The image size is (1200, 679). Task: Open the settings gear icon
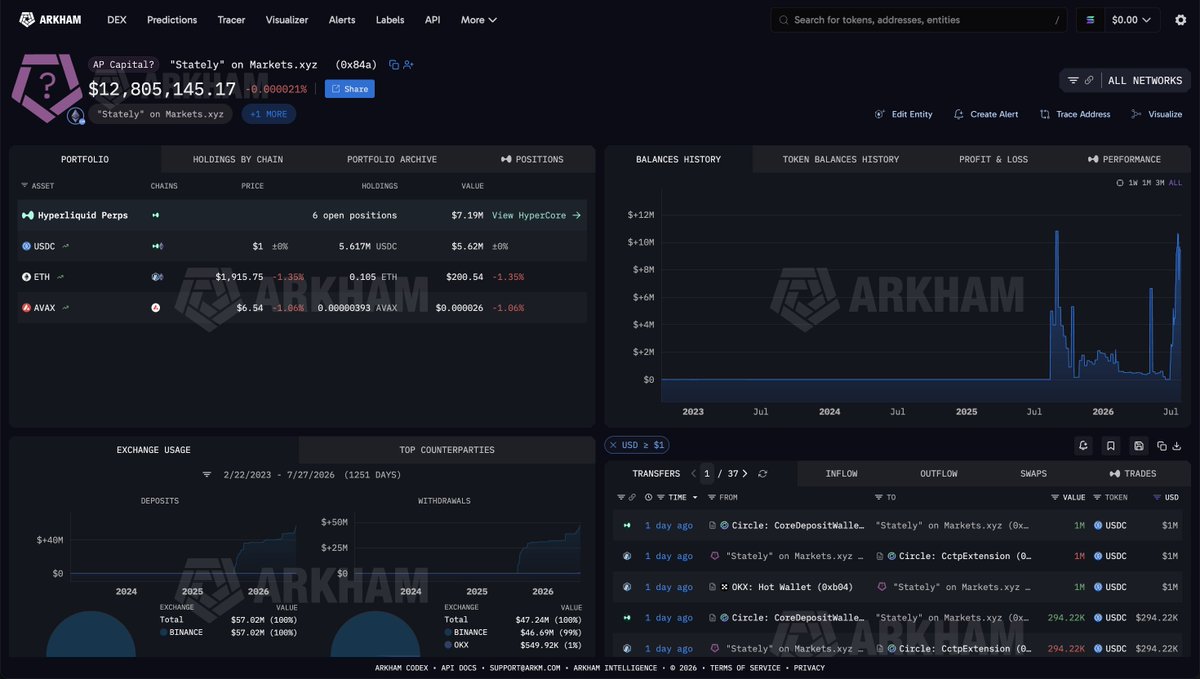[x=1180, y=20]
